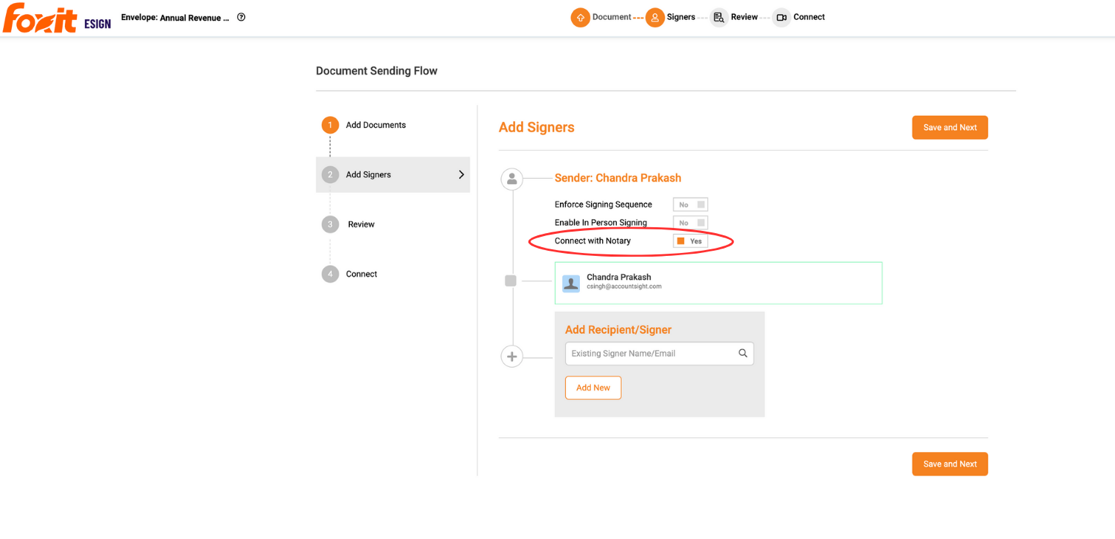Click the Add New button
This screenshot has height=539, width=1115.
click(x=593, y=388)
